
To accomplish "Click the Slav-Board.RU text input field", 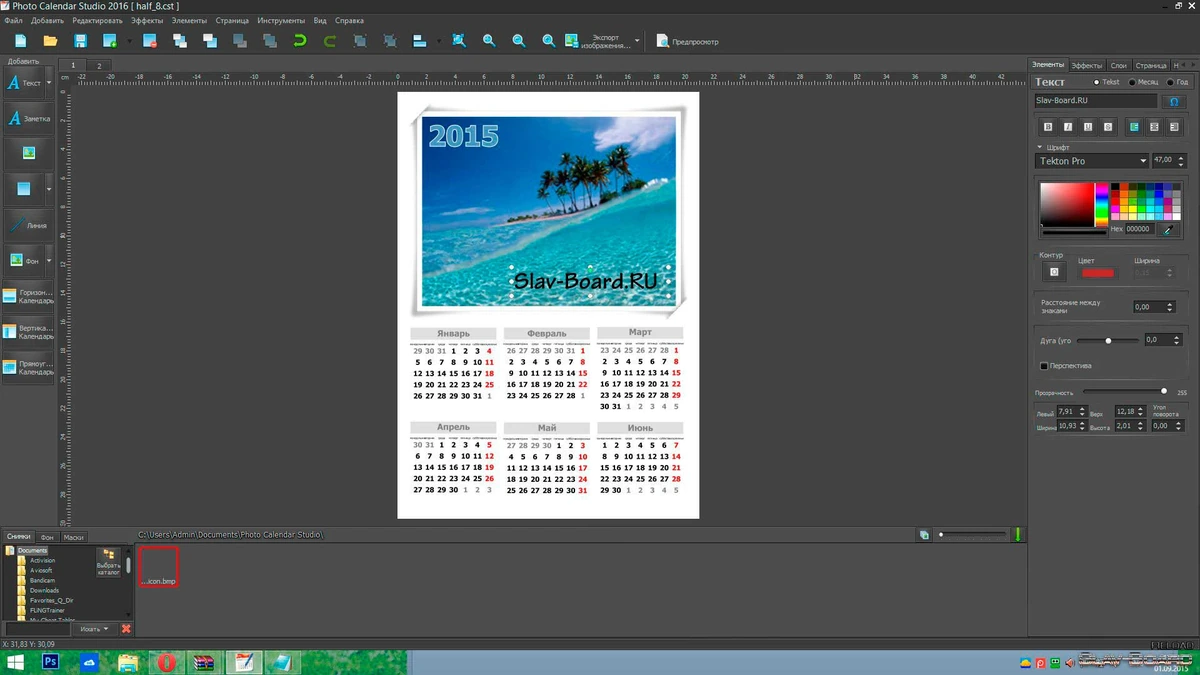I will (x=1096, y=101).
